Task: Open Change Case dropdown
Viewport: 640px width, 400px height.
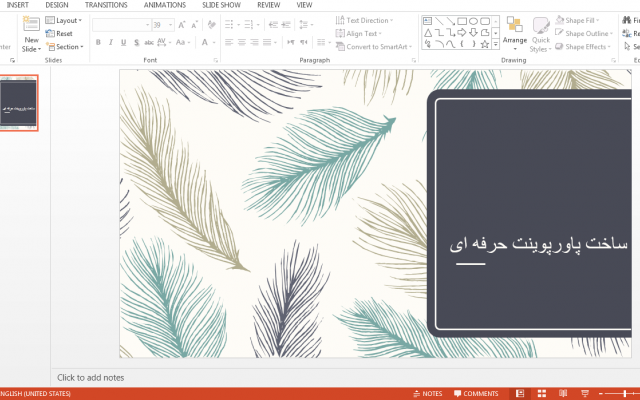Action: (183, 42)
